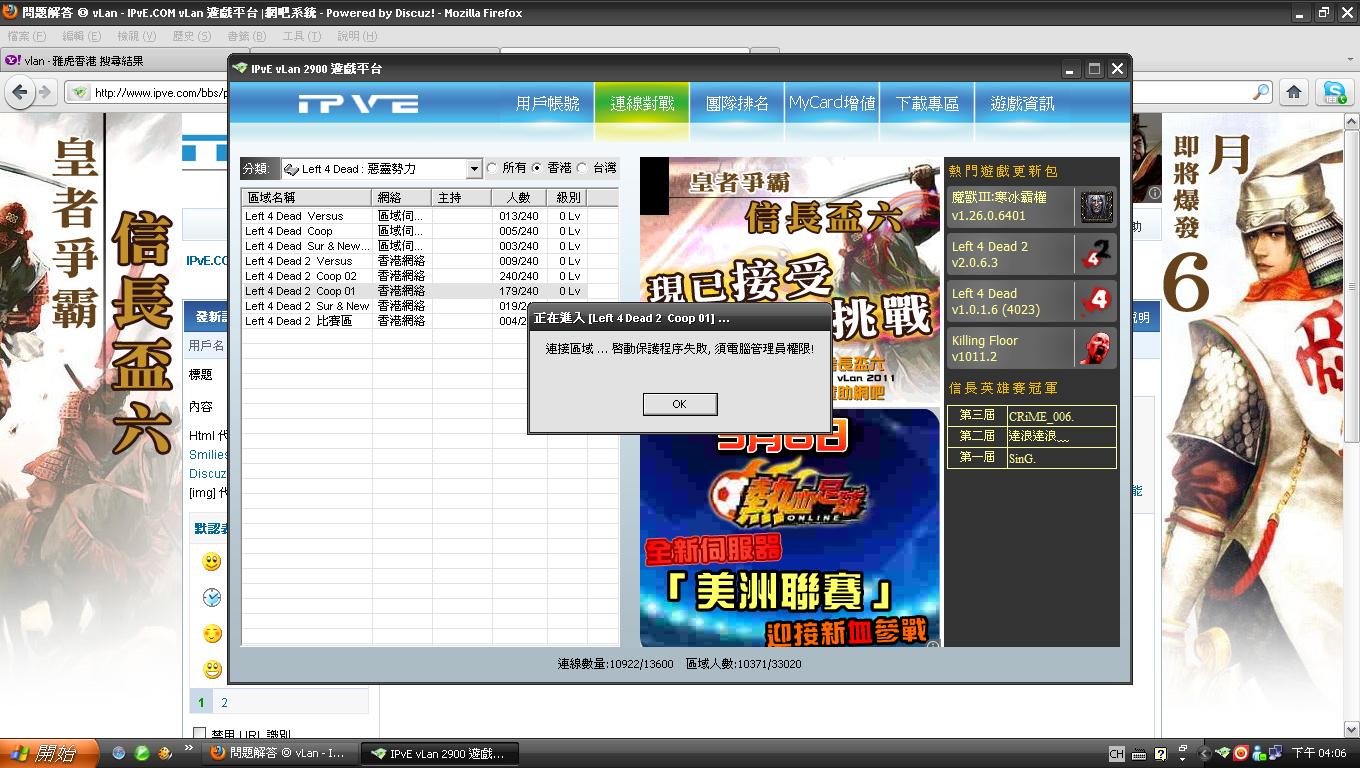Select the Left 4 Dead 2 Coop 02 room

[x=301, y=276]
